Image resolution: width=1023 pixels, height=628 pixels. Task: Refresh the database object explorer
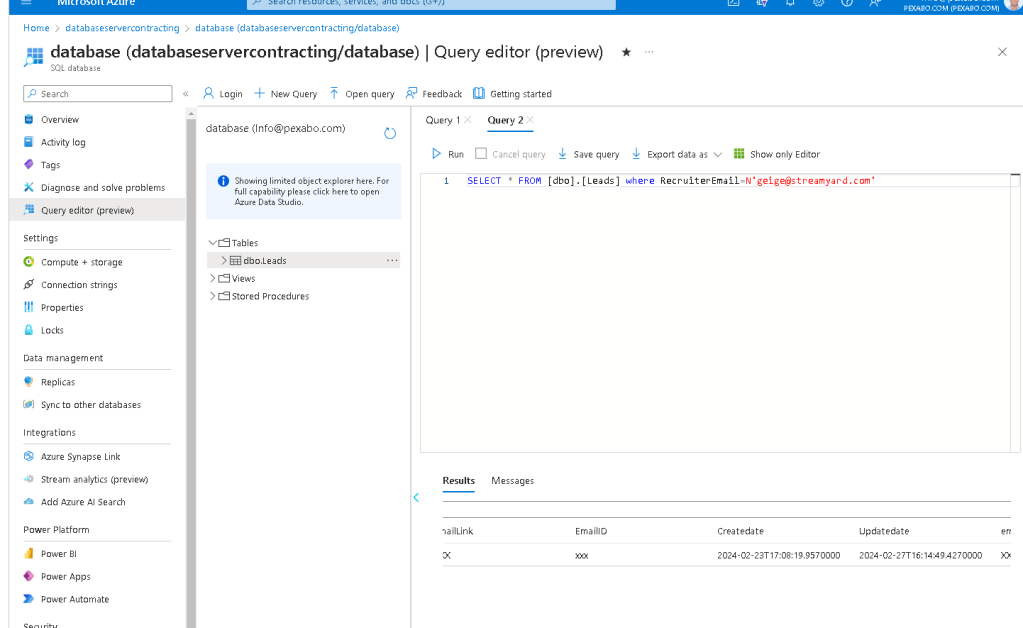point(390,133)
